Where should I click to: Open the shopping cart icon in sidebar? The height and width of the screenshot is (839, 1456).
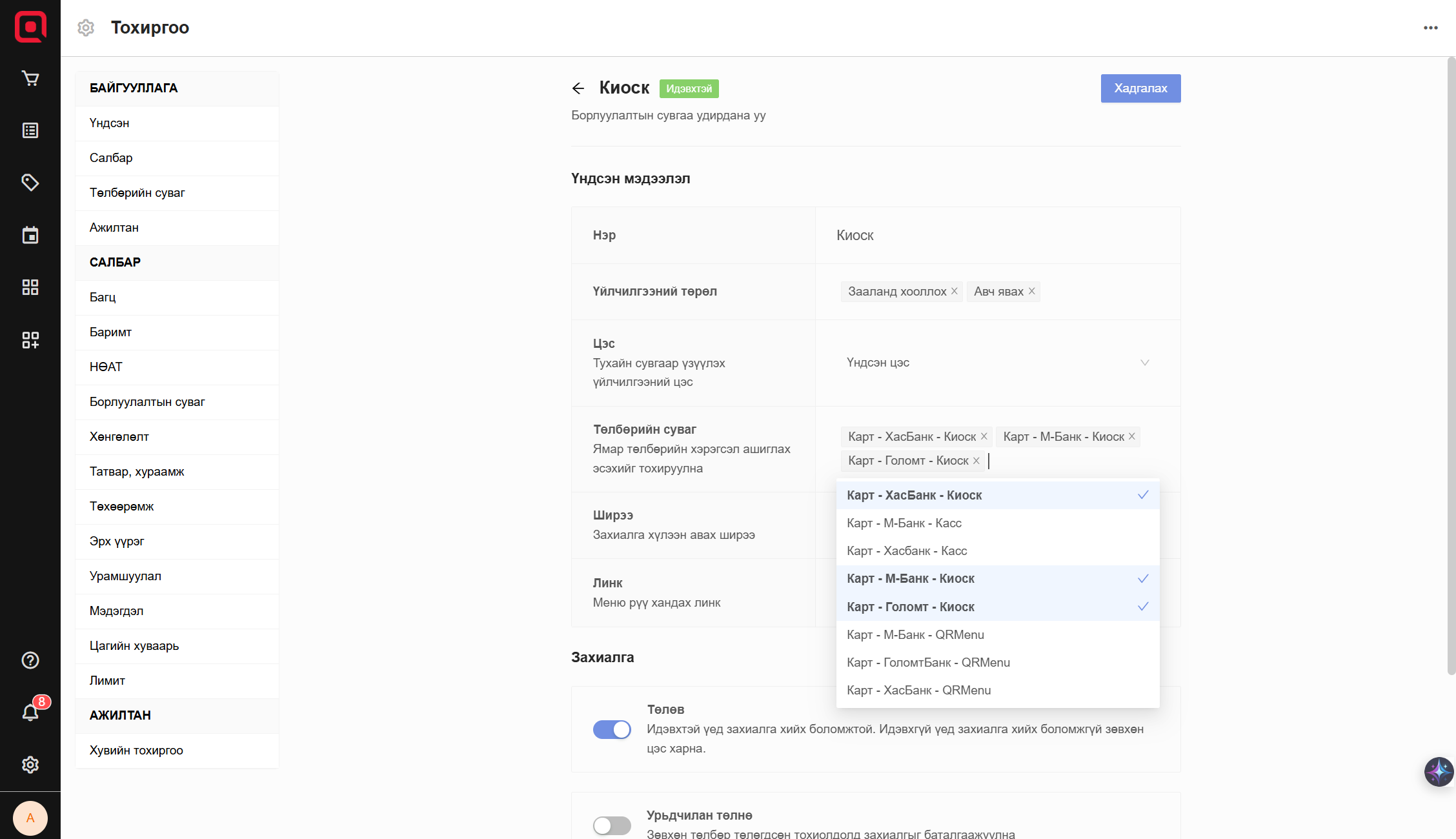click(30, 78)
